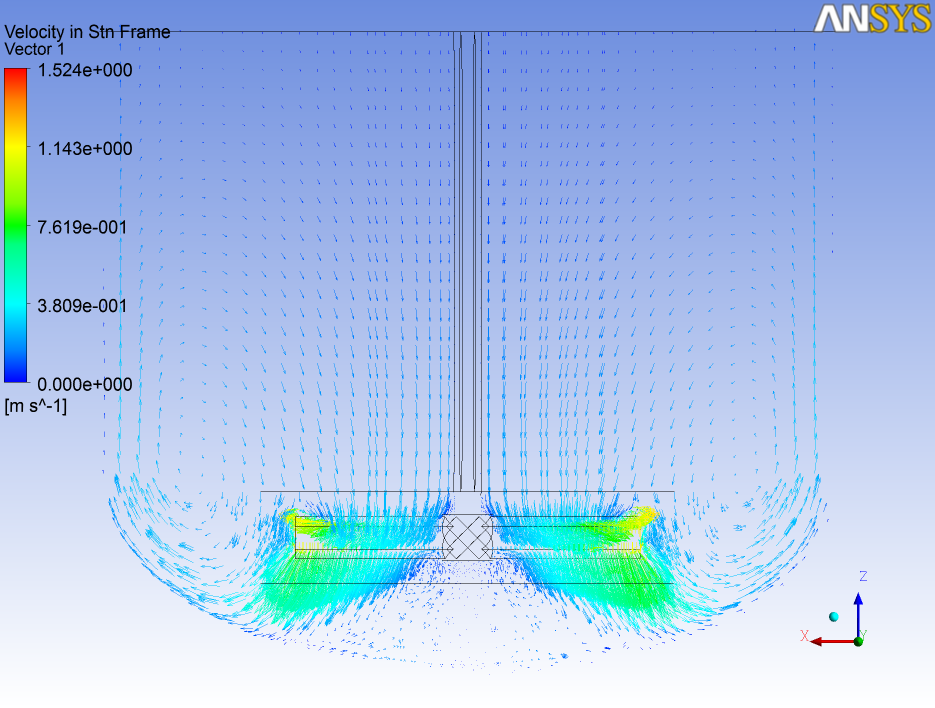Select the cross-hatched impeller hub
Screen dimensions: 935x708
[x=463, y=536]
